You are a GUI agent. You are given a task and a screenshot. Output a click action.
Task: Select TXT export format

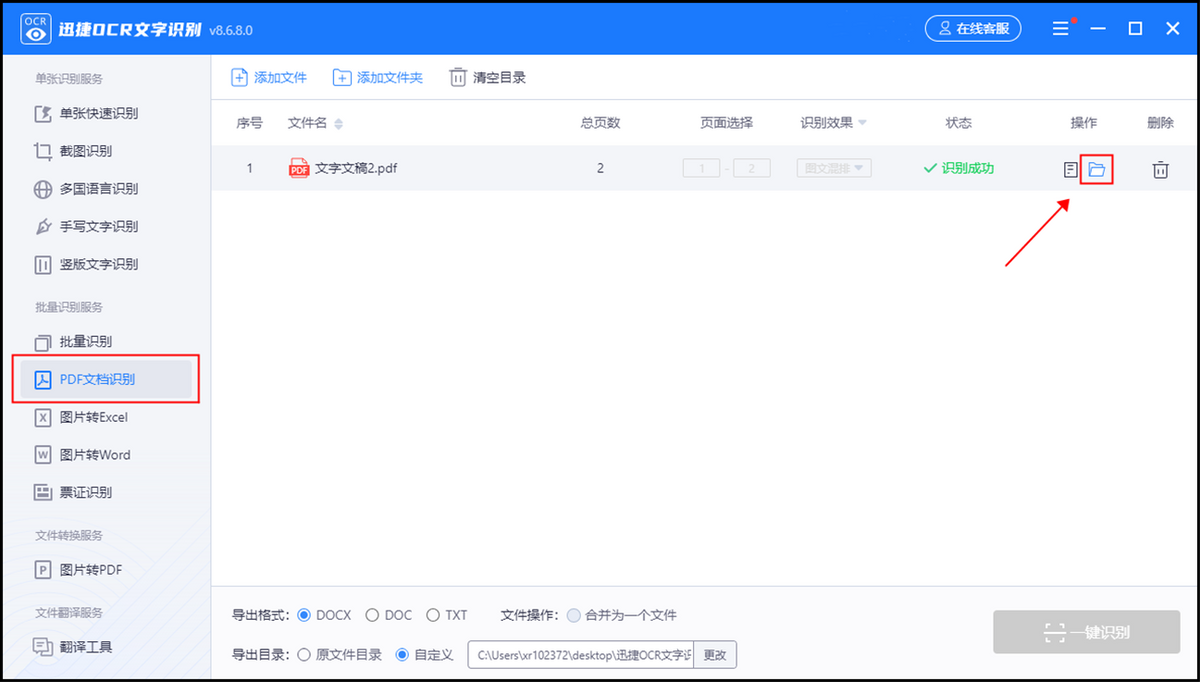point(447,615)
